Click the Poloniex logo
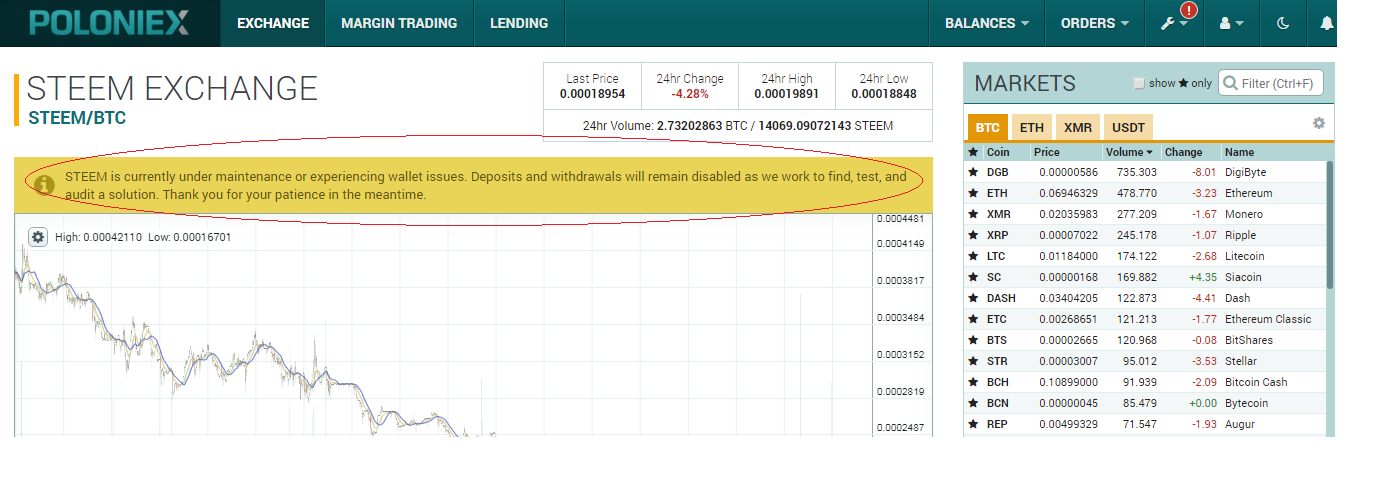Screen dimensions: 1388x504 109,22
